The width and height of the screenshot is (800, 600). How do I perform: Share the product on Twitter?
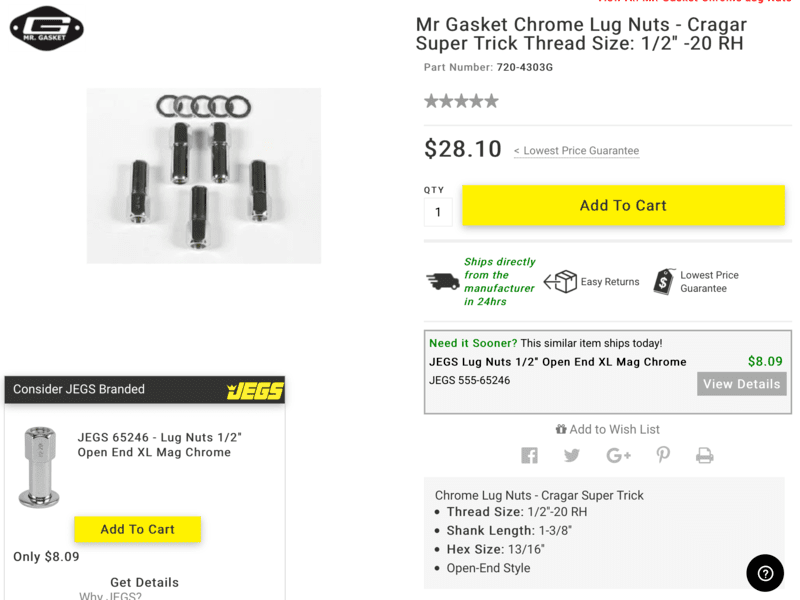pos(572,456)
